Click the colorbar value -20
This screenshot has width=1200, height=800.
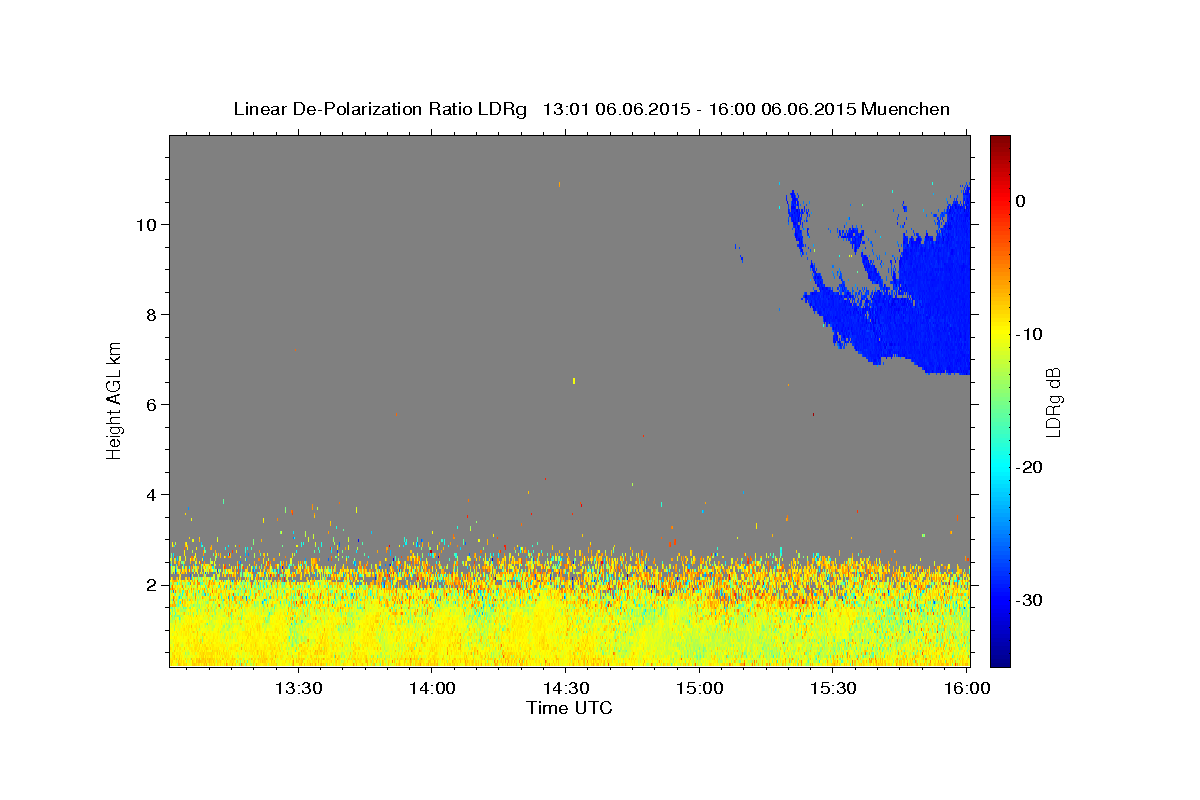[x=1029, y=467]
